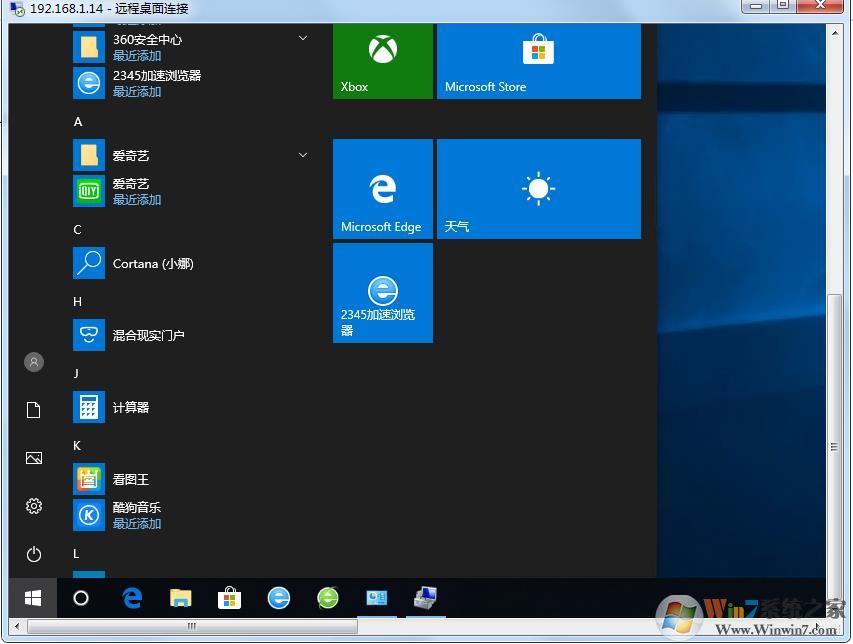Click the Cortana circle icon on taskbar
853x644 pixels.
pyautogui.click(x=81, y=598)
